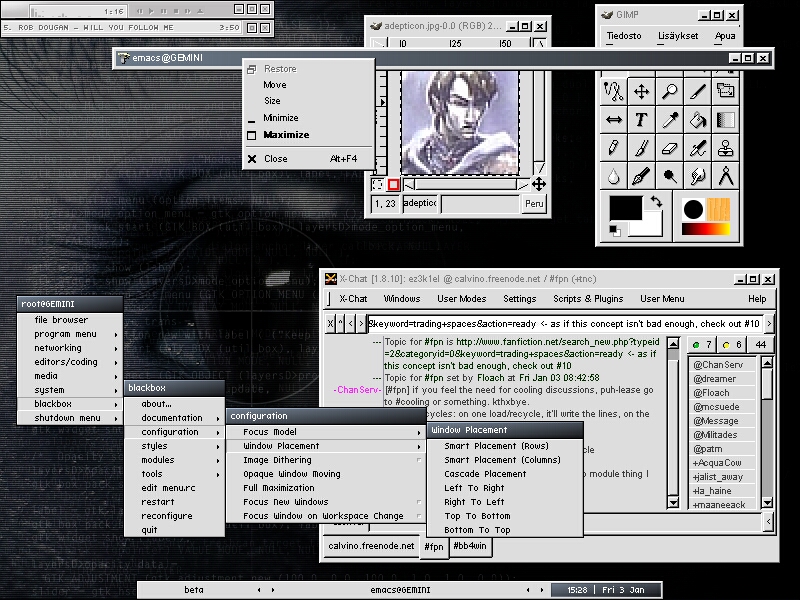Select the Smudge finger tool in GIMP

(x=697, y=176)
